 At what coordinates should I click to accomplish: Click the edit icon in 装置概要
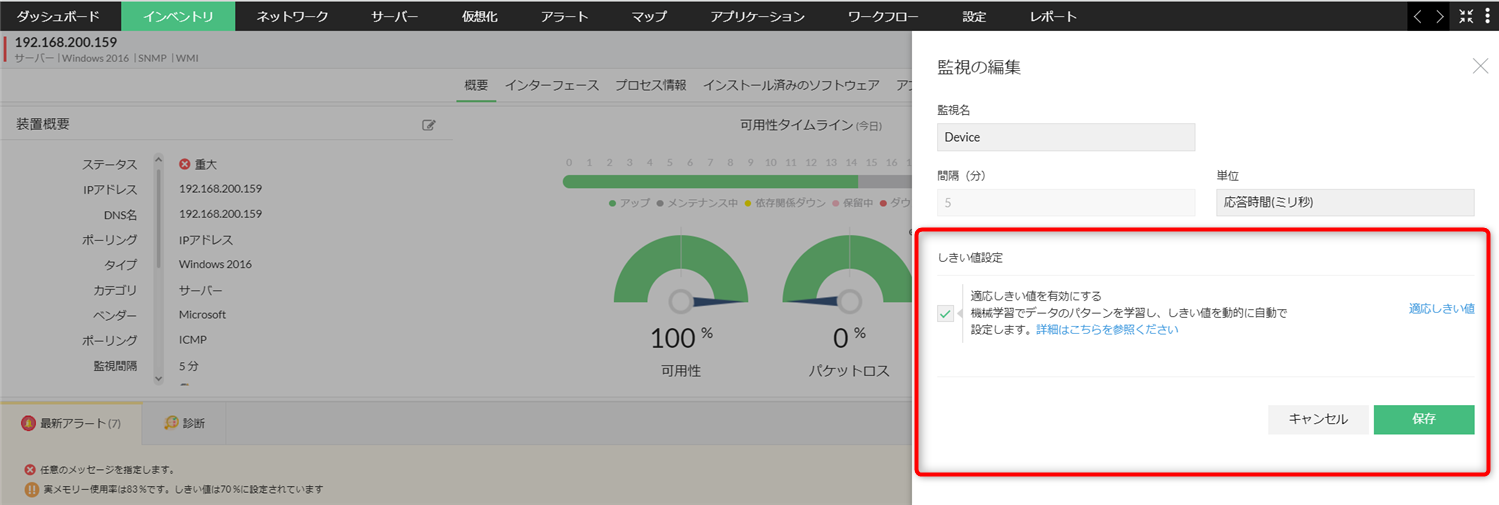[429, 125]
